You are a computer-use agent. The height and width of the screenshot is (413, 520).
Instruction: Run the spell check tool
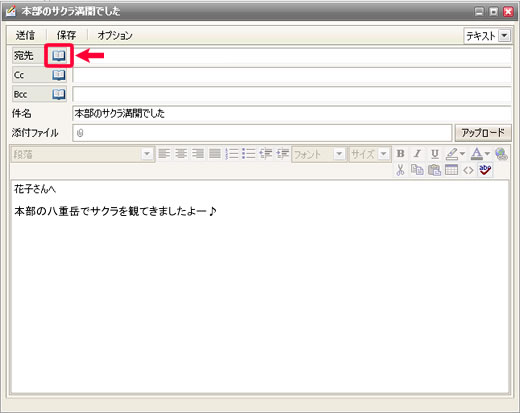point(485,170)
